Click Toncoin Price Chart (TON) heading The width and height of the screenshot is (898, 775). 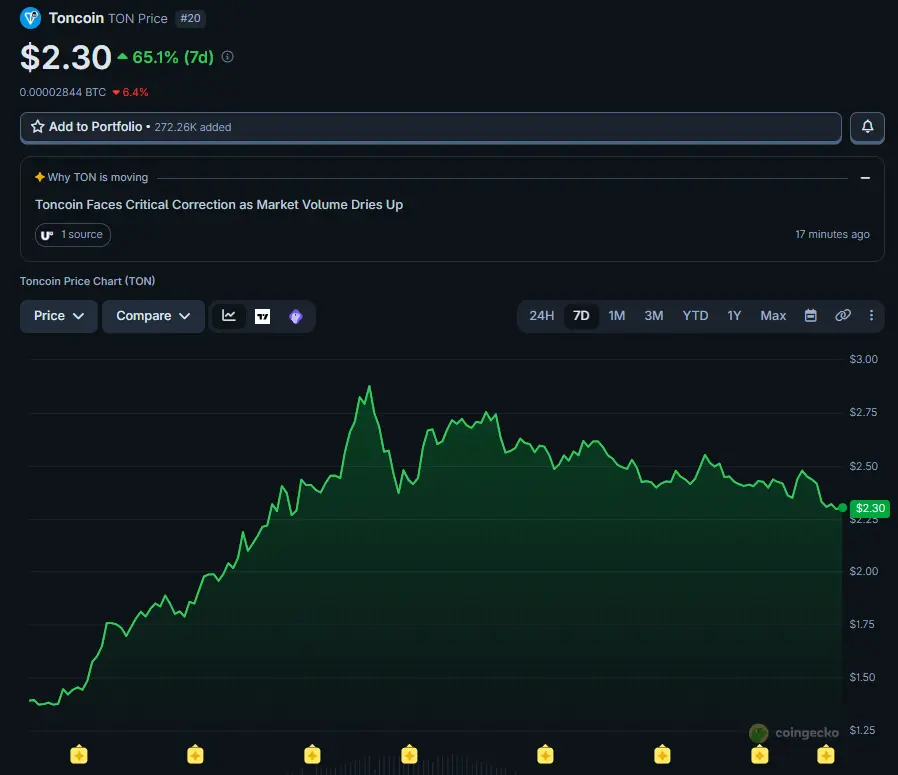88,281
